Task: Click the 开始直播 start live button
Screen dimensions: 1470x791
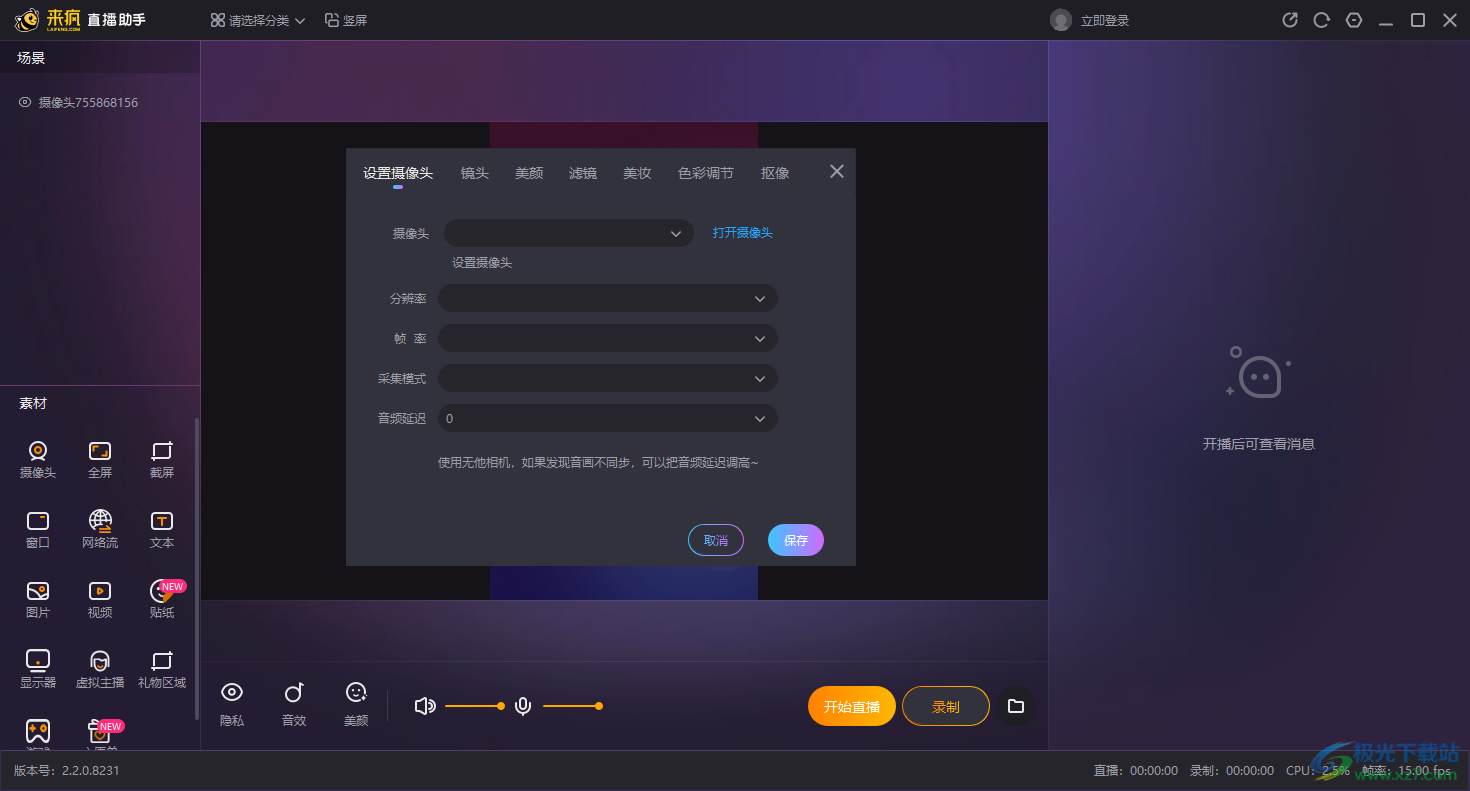Action: (852, 706)
